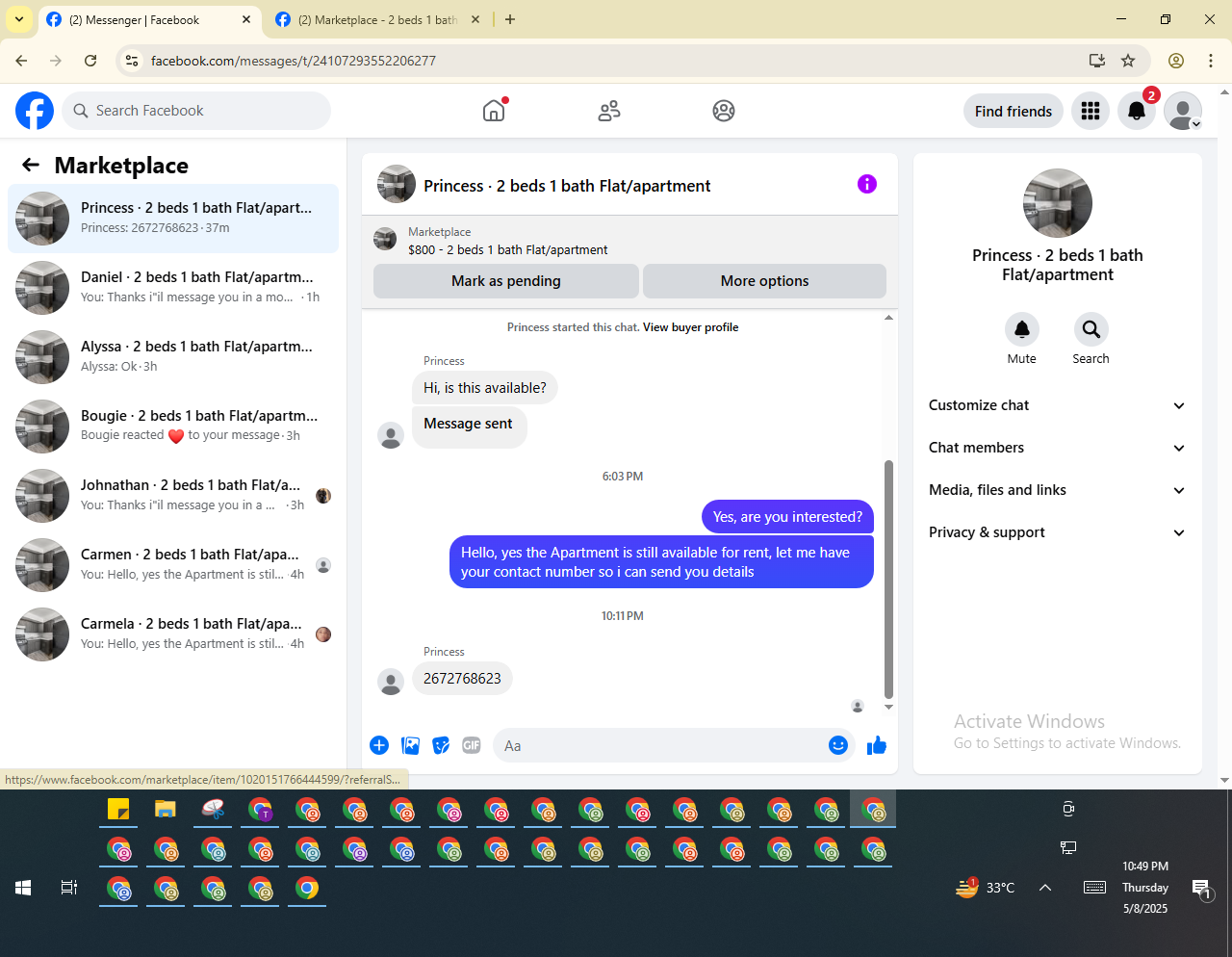1232x957 pixels.
Task: Open Johnathan's conversation in the chat list
Action: (x=173, y=496)
